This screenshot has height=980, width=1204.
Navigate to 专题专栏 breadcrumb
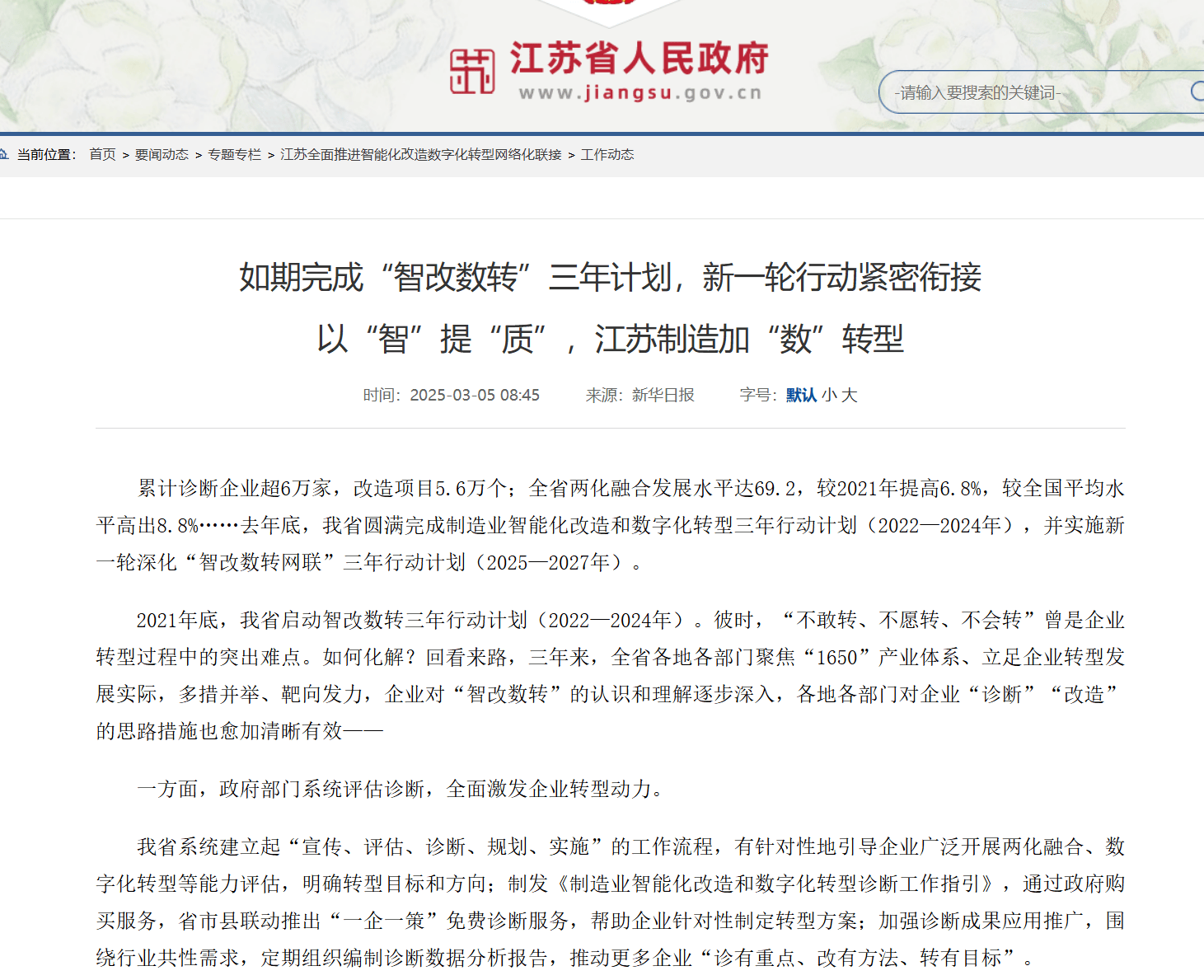pos(234,154)
